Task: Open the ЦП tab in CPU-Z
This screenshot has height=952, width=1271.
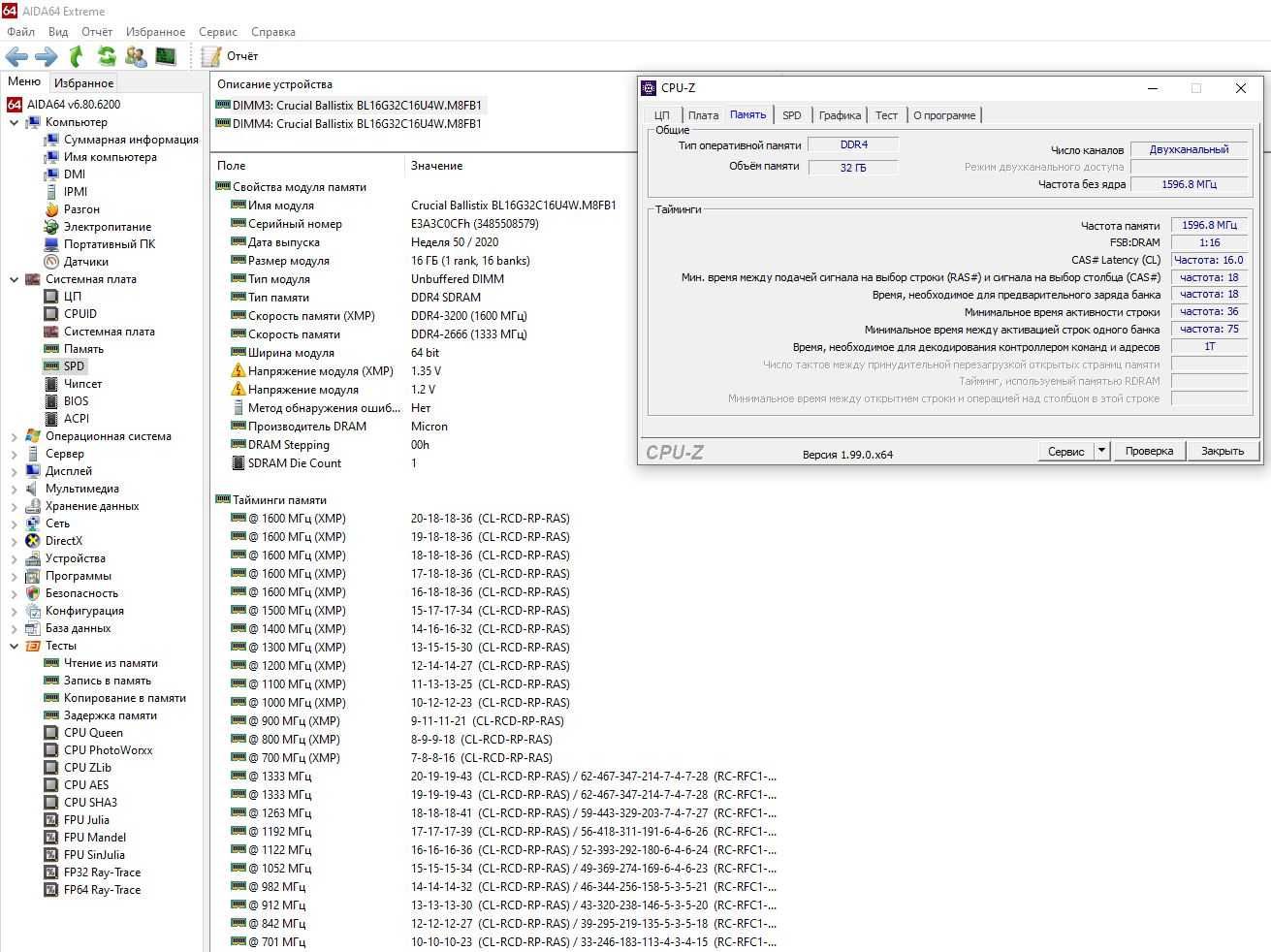Action: [x=661, y=115]
